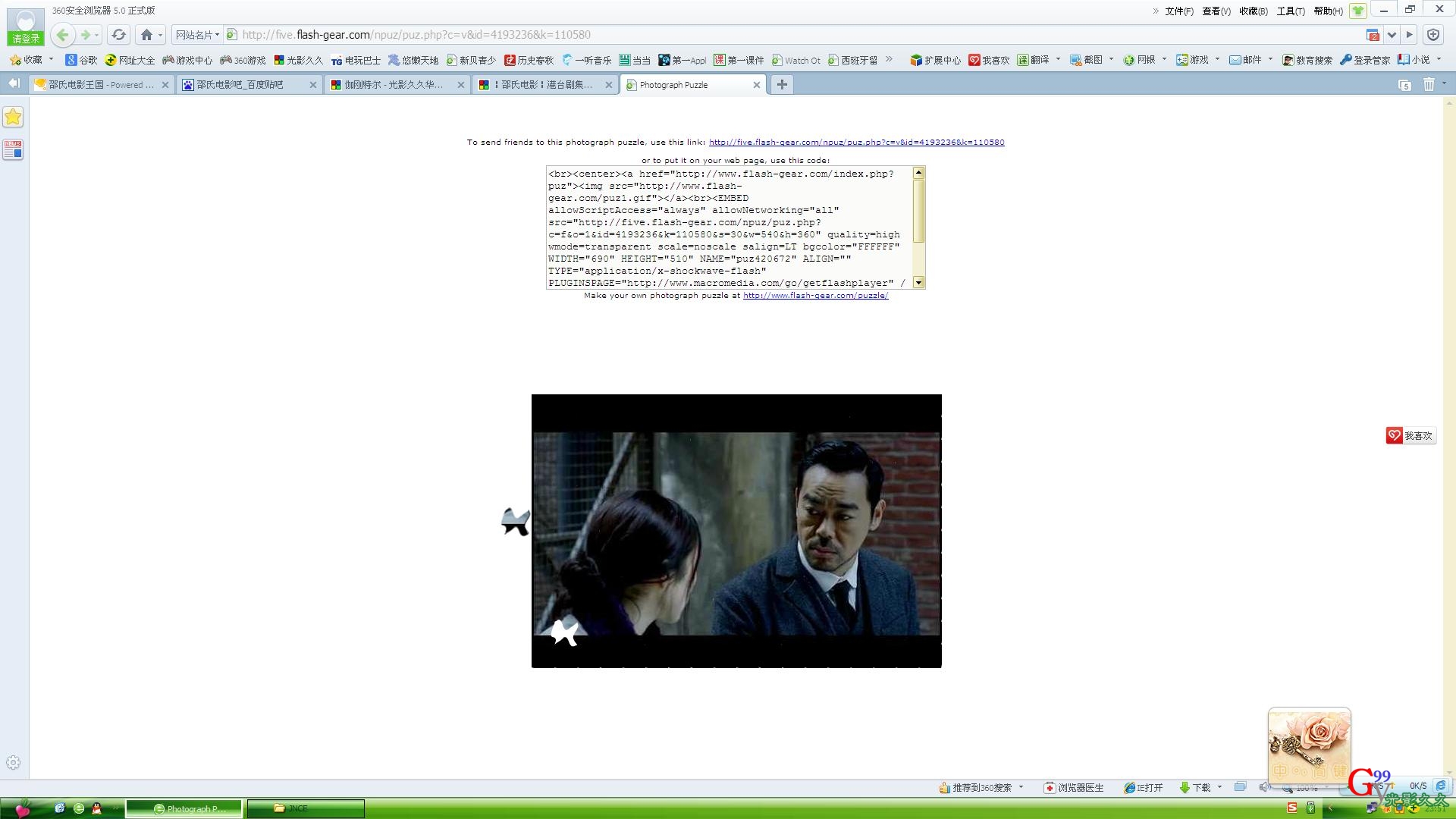Click the tab count restore icon
The width and height of the screenshot is (1456, 819).
1404,85
